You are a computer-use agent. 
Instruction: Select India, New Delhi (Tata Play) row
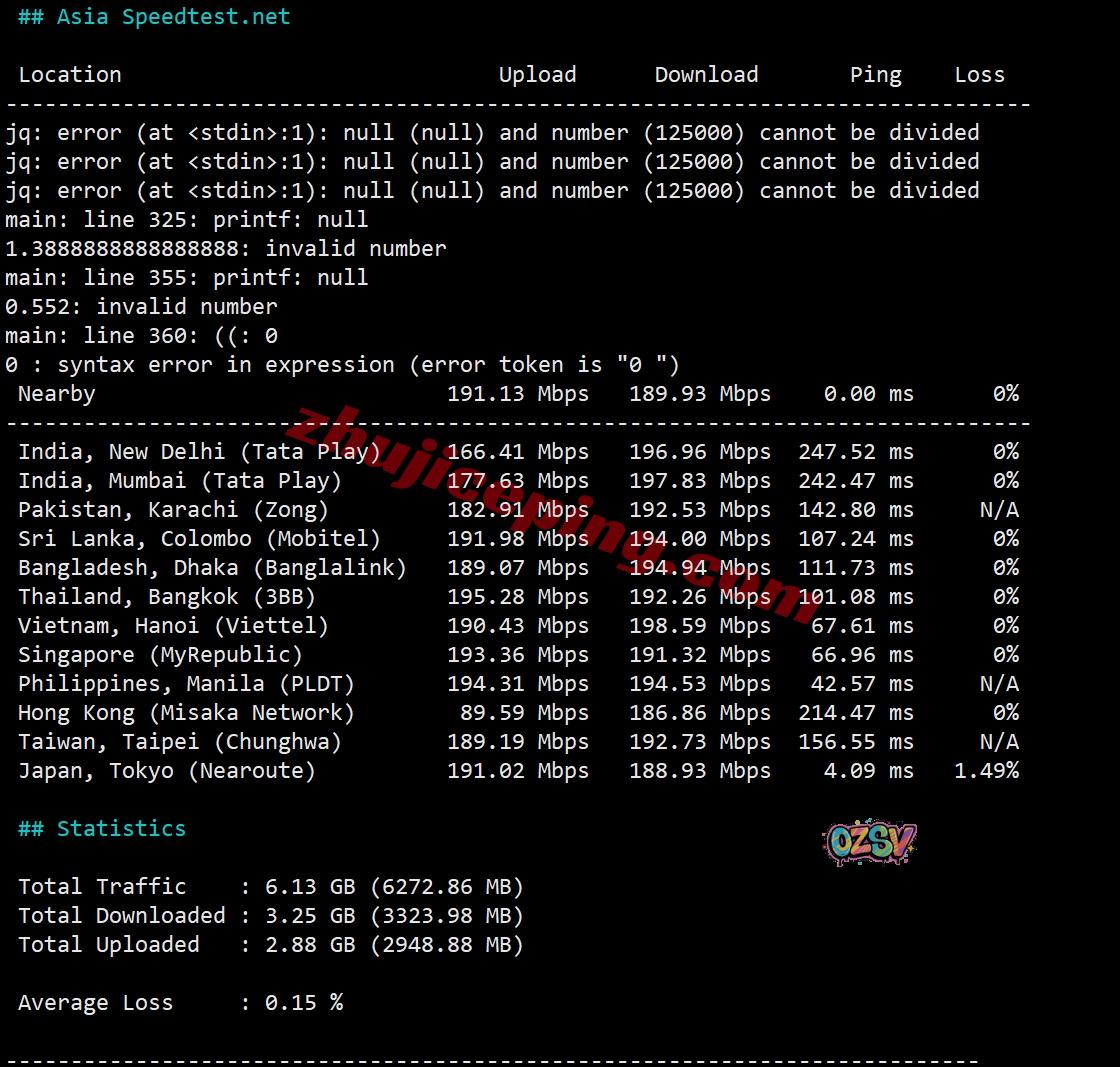(199, 452)
